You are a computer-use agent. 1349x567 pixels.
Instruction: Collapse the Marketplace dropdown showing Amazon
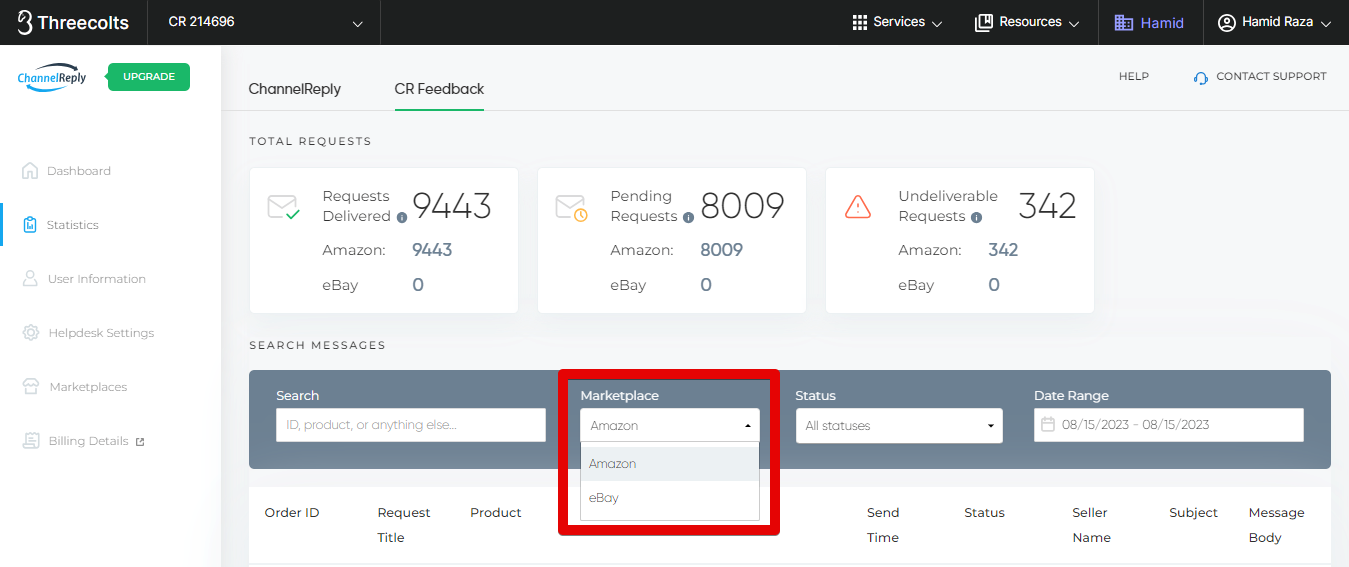point(670,425)
